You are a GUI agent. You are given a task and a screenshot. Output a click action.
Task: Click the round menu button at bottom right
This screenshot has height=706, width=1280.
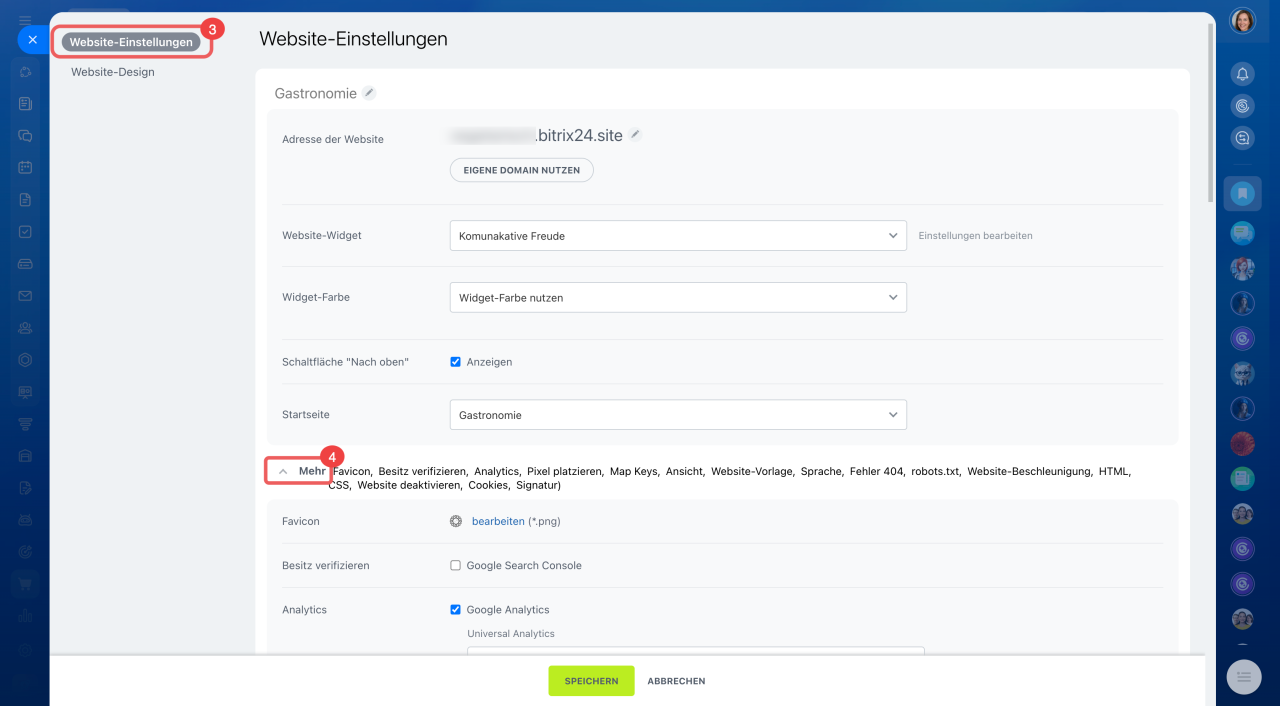point(1244,677)
